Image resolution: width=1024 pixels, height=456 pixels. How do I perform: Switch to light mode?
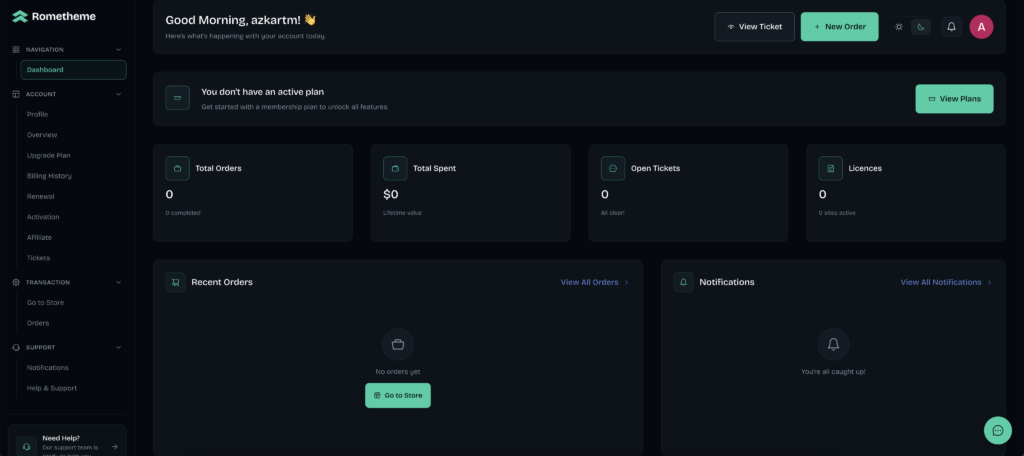[x=899, y=27]
